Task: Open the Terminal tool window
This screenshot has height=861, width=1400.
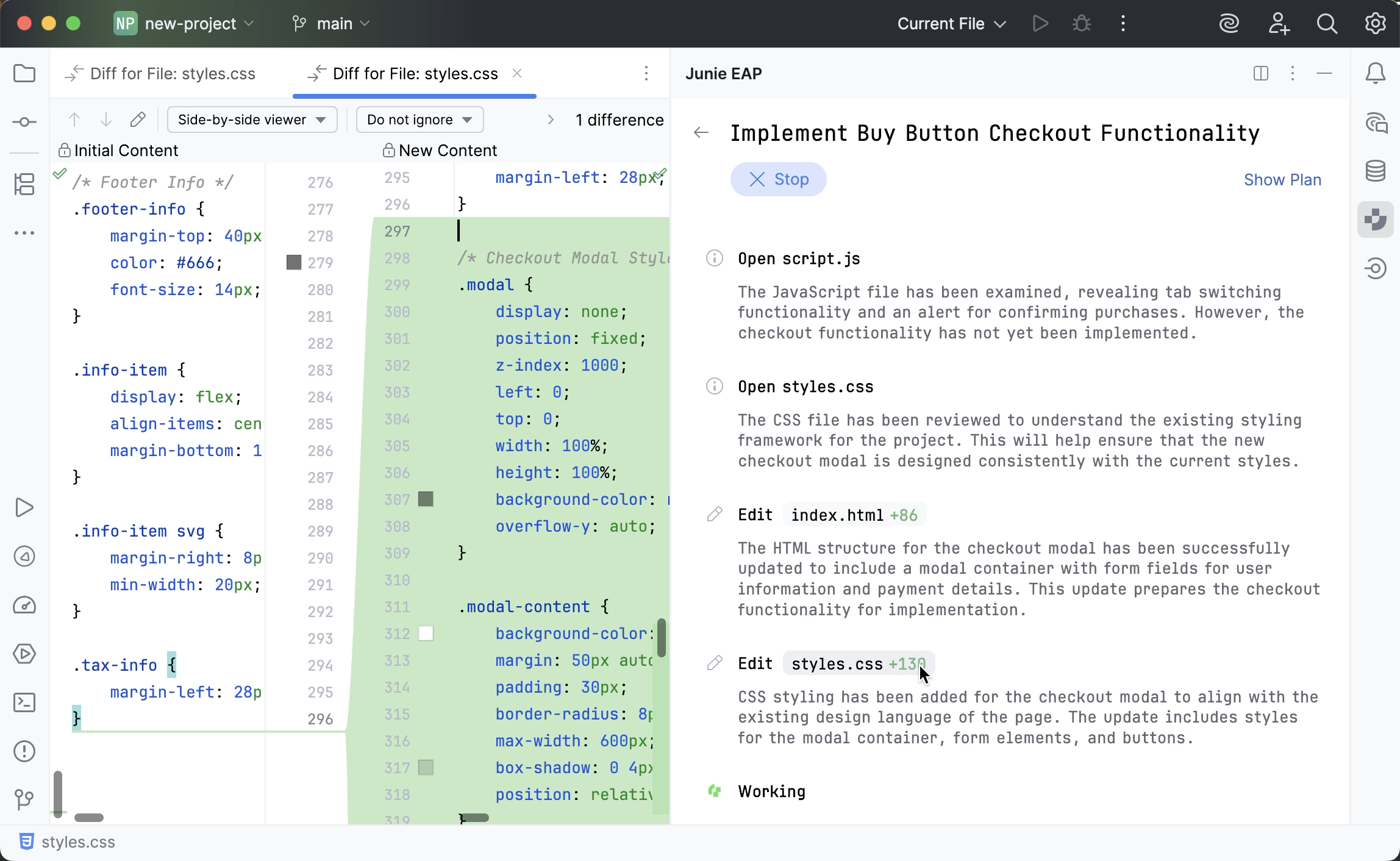Action: point(24,702)
